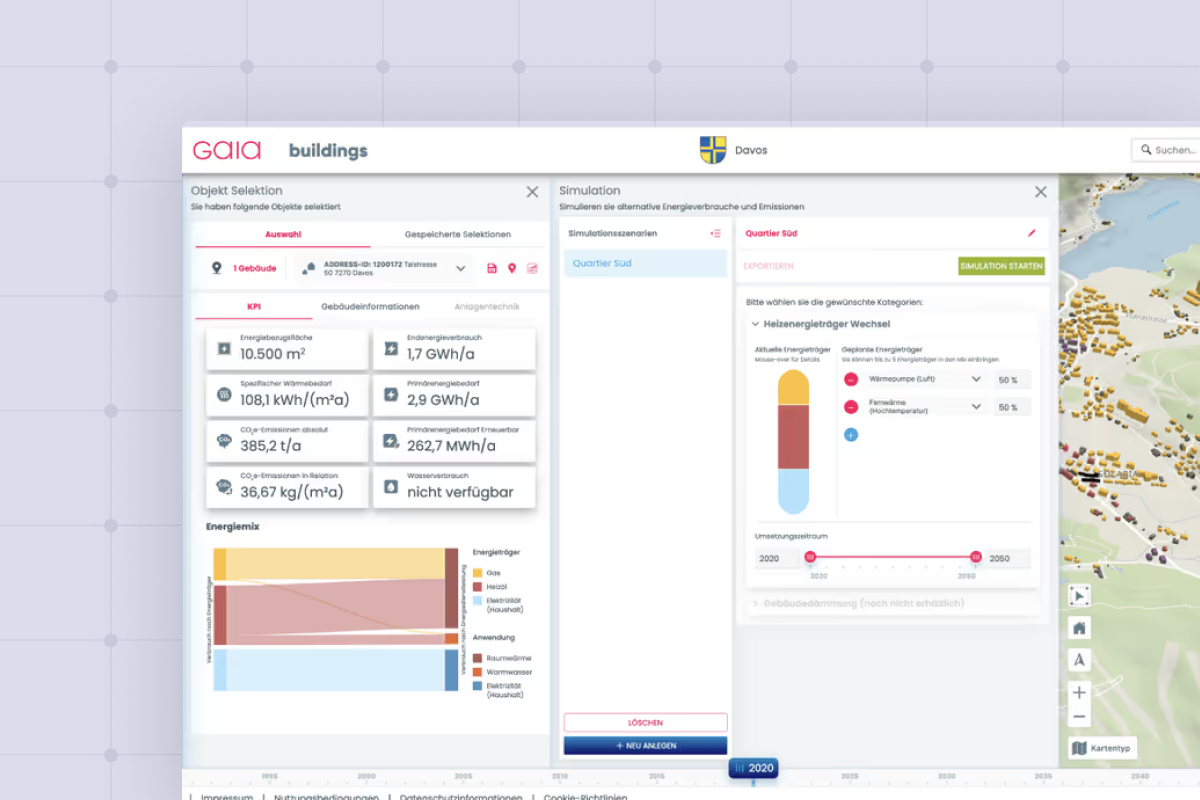Click the Primärenergiebedarf Erneuerbar icon
This screenshot has width=1200, height=800.
pos(391,441)
